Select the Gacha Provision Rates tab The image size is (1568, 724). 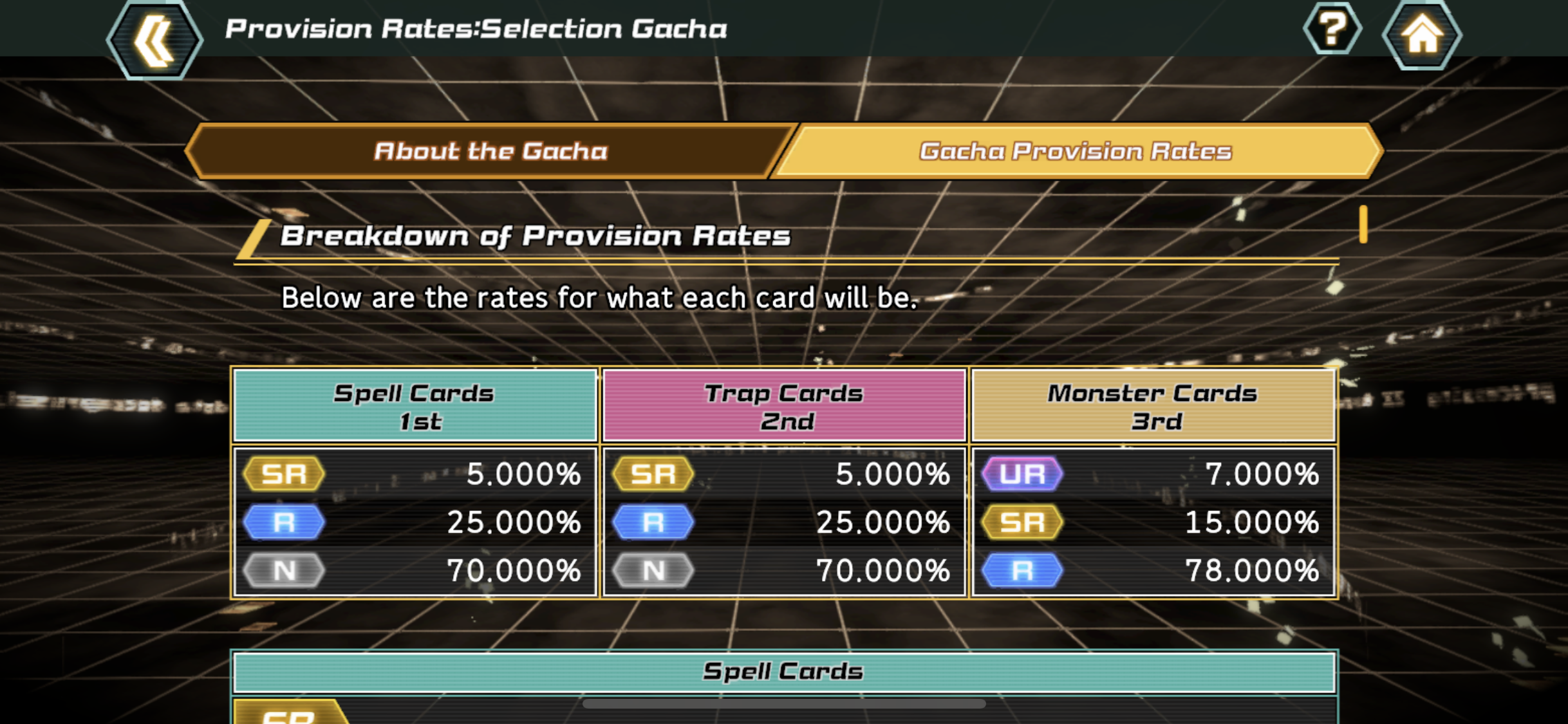1075,151
